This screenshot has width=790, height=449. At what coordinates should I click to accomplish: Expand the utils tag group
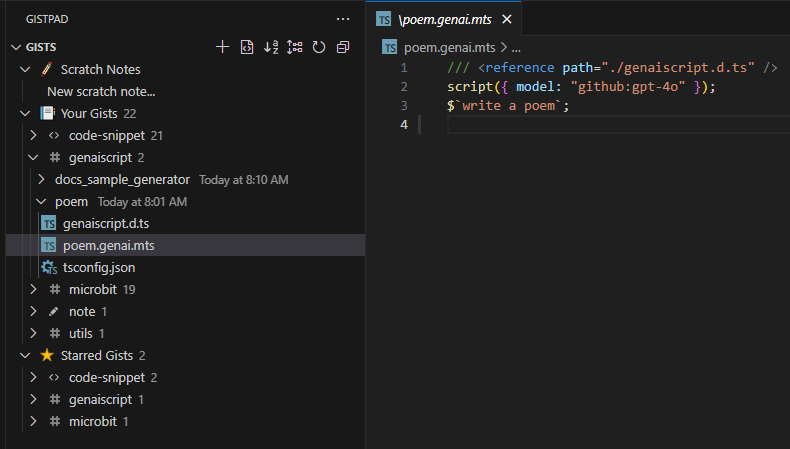coord(33,334)
